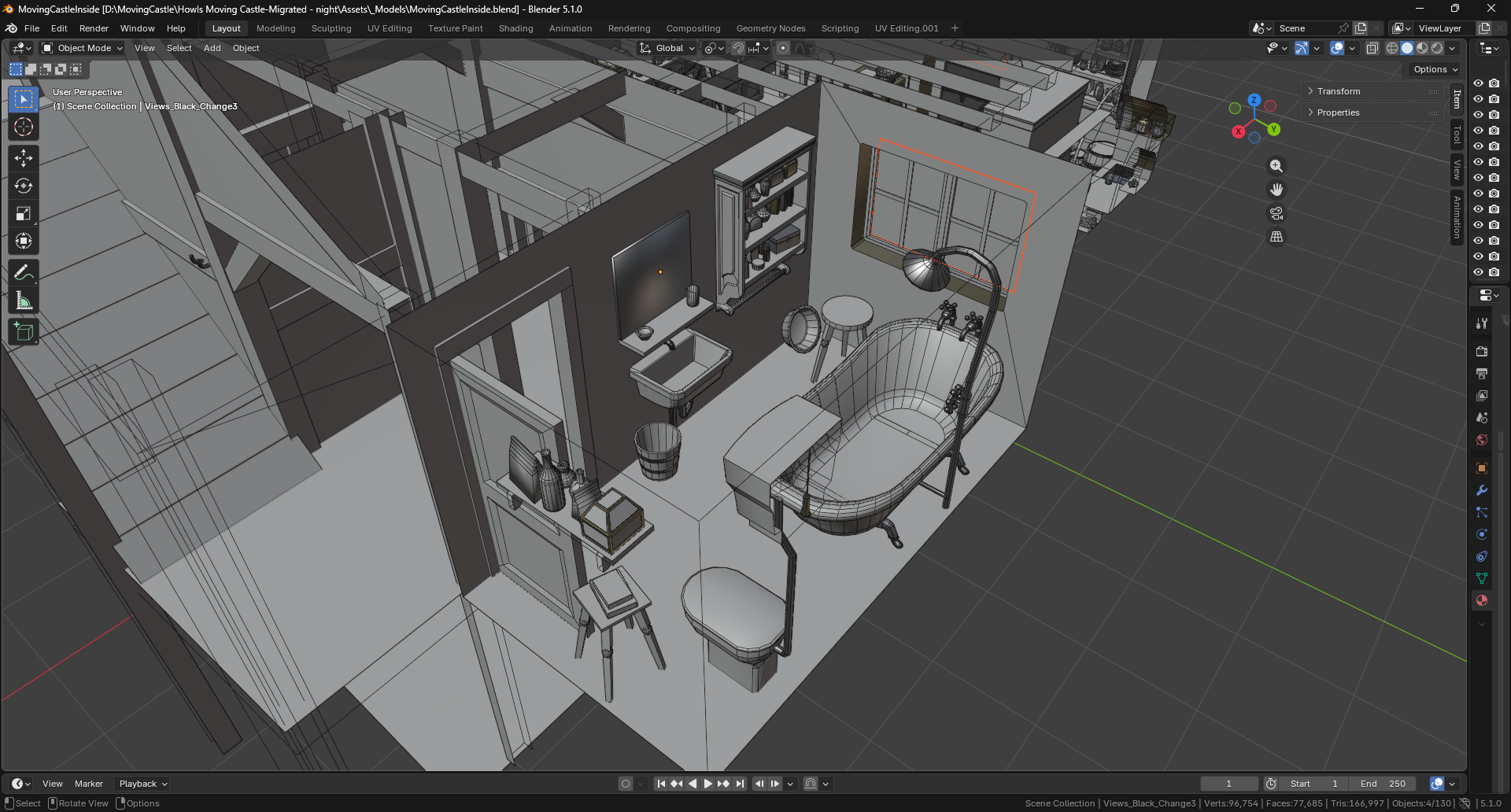
Task: Open the Output properties tab
Action: [1482, 373]
